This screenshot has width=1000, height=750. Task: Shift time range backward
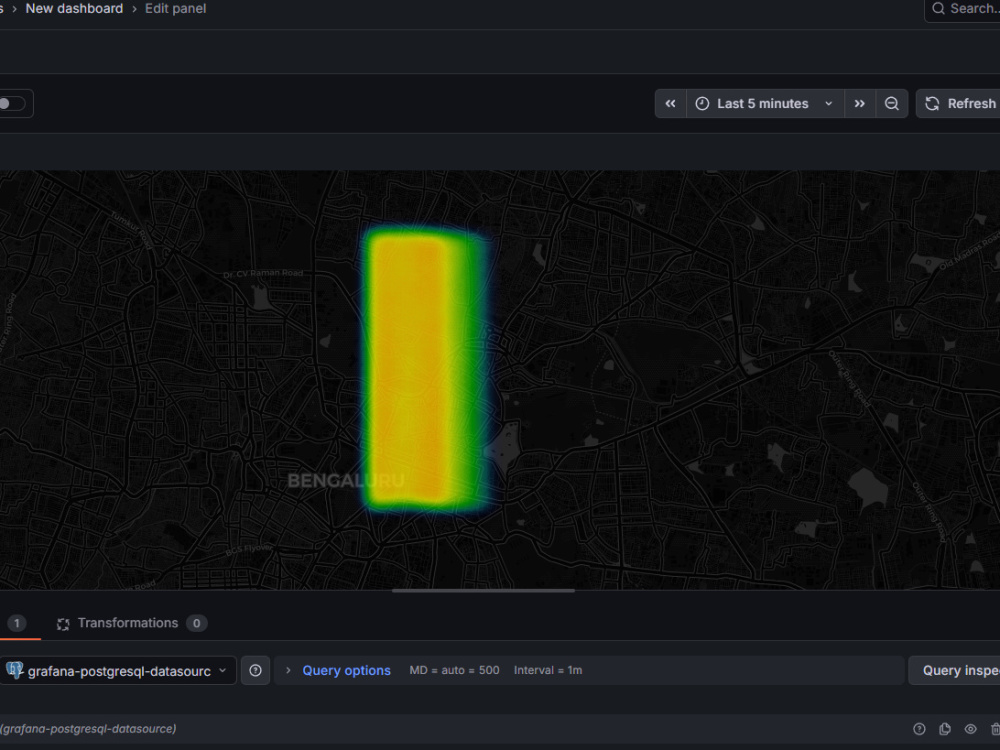[670, 104]
